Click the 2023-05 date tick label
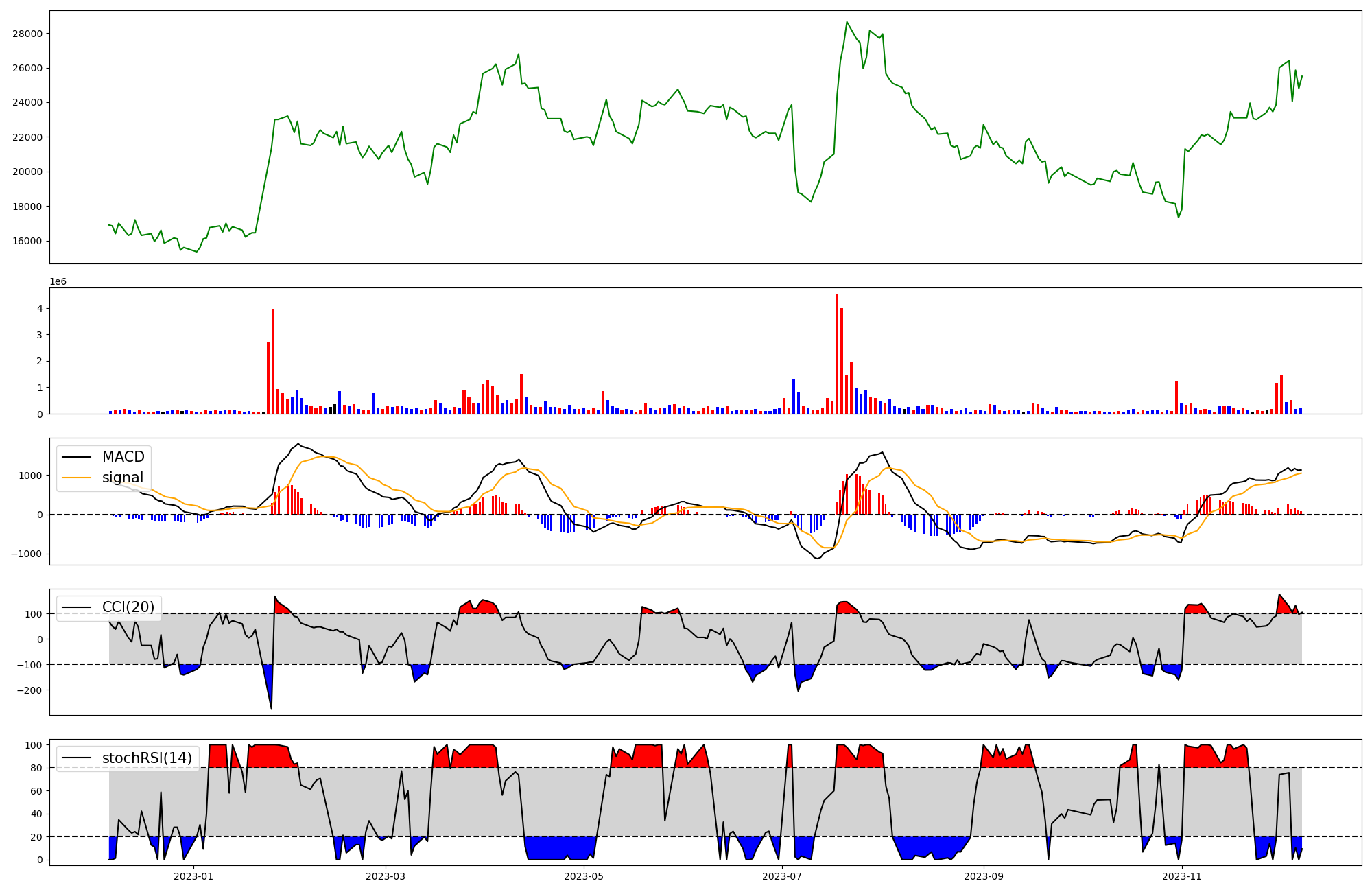This screenshot has width=1372, height=892. pos(584,876)
